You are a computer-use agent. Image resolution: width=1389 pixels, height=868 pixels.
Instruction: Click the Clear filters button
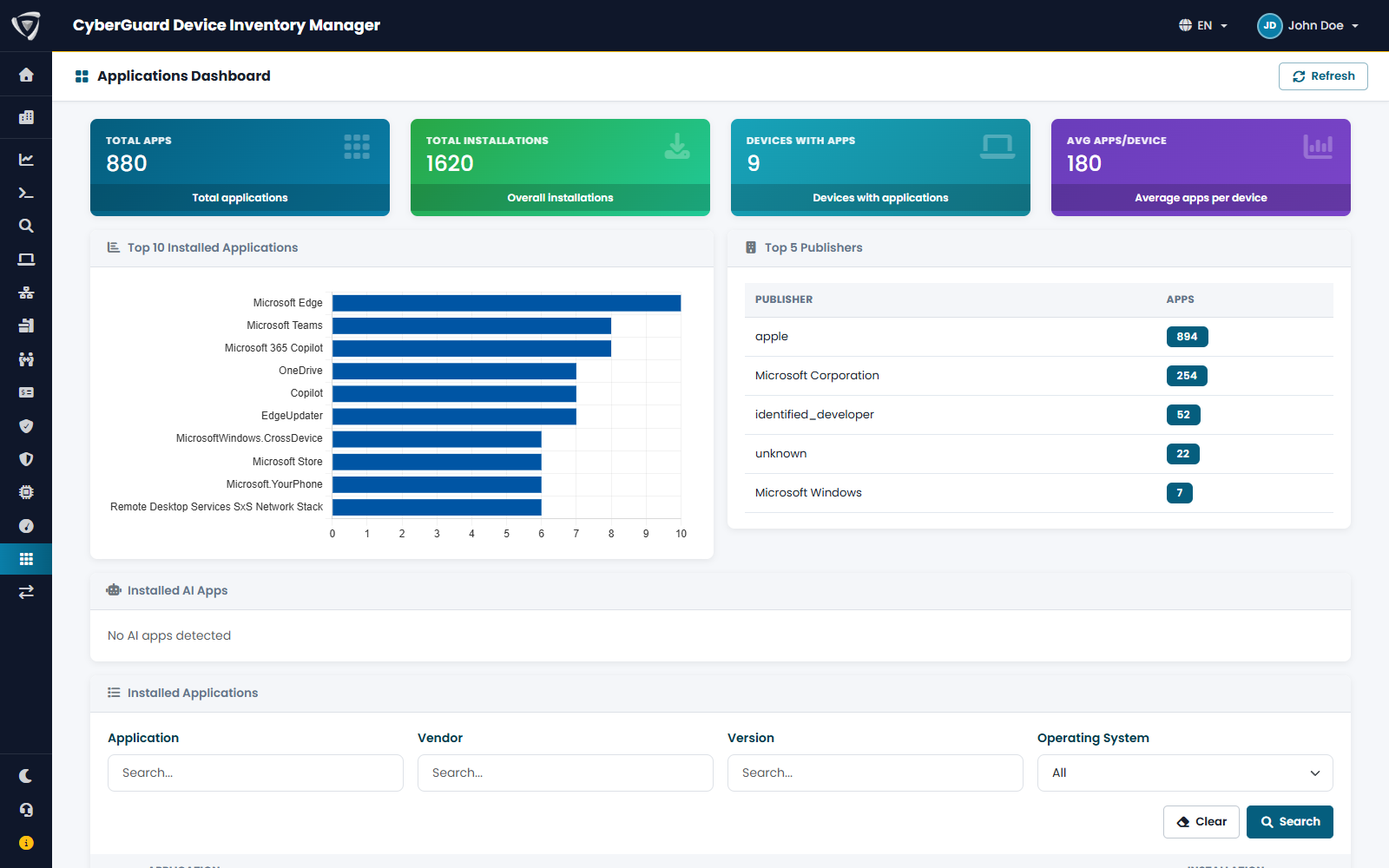[1201, 822]
